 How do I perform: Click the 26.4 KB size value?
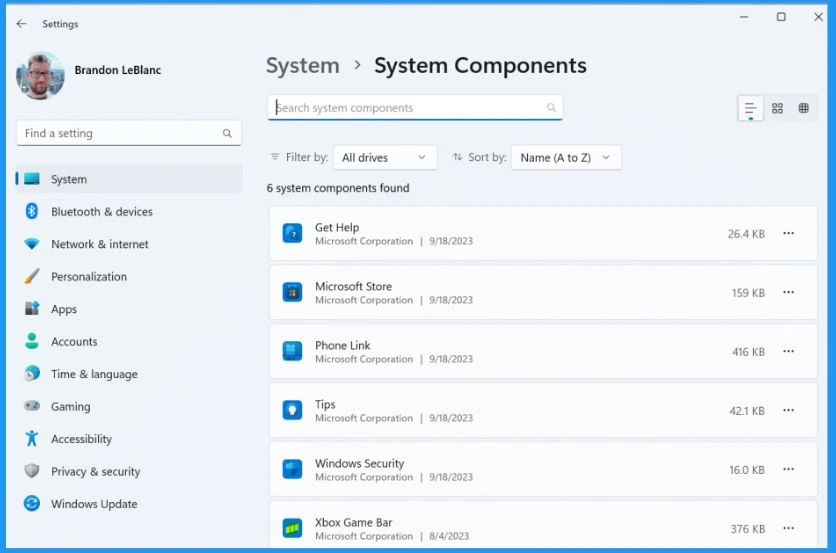pyautogui.click(x=746, y=234)
